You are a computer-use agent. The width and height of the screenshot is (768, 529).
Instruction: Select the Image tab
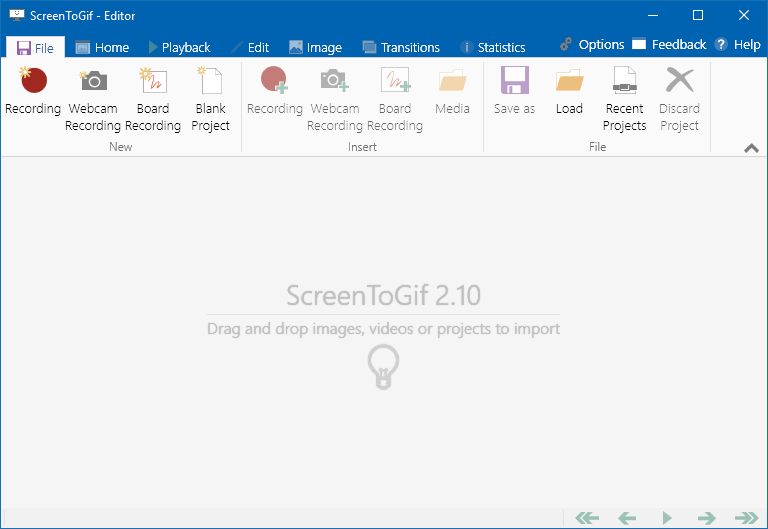coord(315,48)
